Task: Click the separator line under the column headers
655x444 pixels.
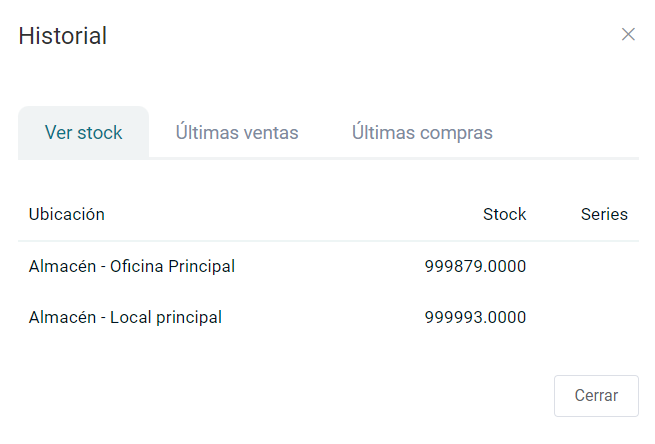Action: (328, 241)
